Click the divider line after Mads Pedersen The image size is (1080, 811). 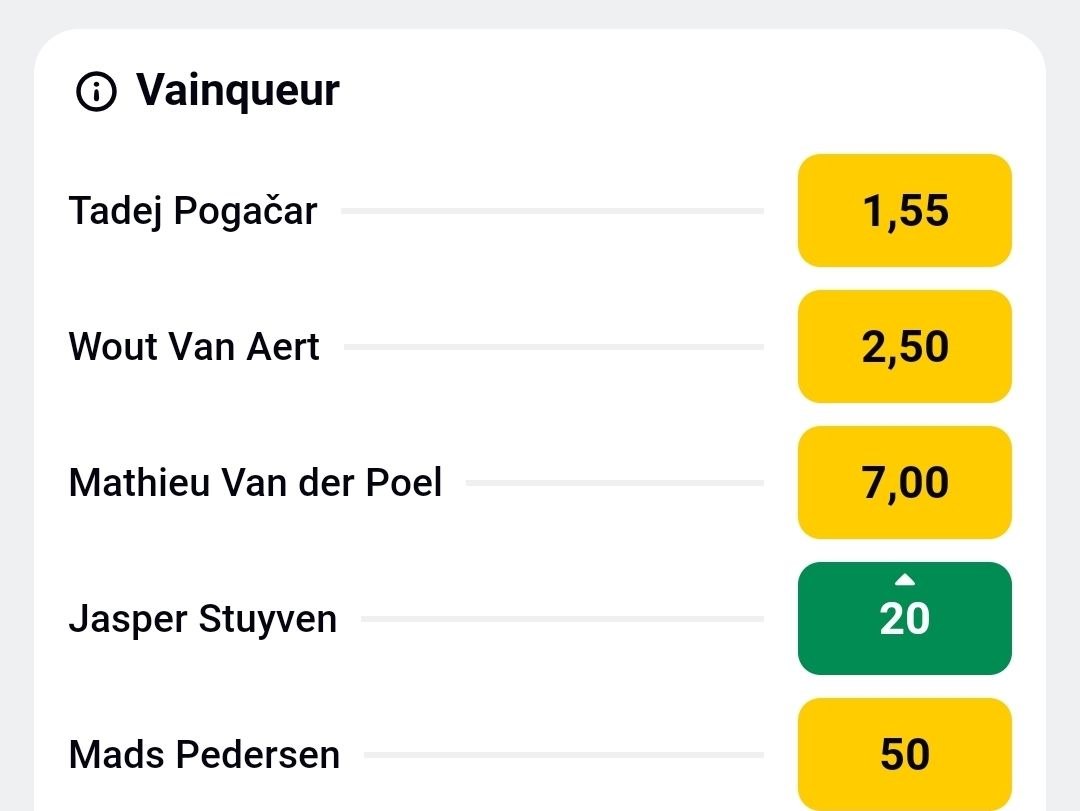click(563, 754)
